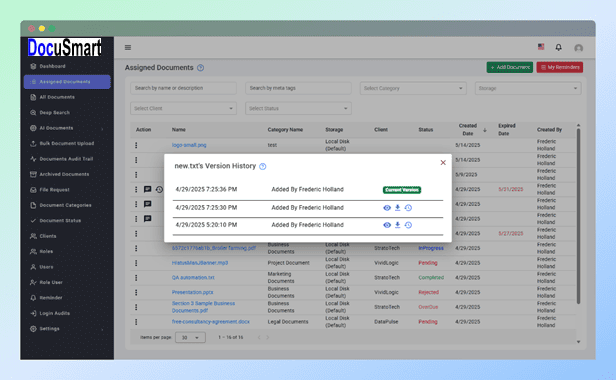This screenshot has height=380, width=616.
Task: Click the Search by name or description field
Action: coord(183,88)
